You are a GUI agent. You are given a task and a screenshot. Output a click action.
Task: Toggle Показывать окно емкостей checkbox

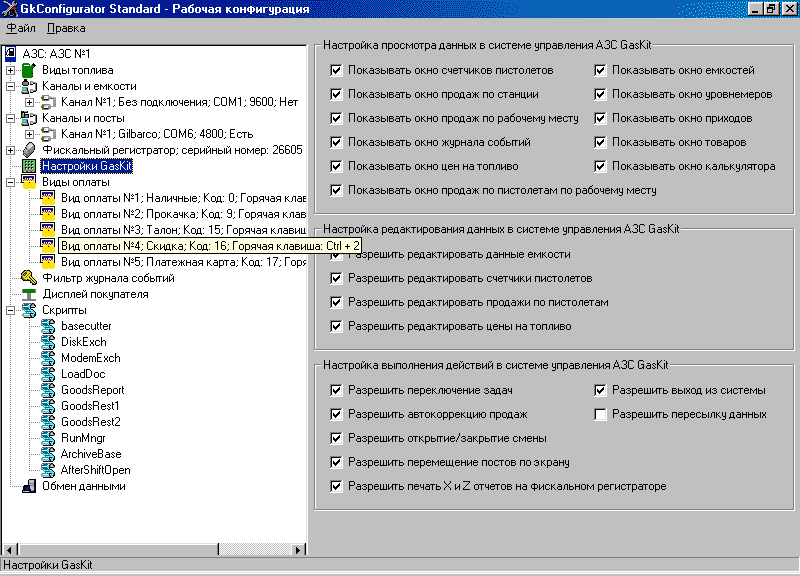click(601, 70)
